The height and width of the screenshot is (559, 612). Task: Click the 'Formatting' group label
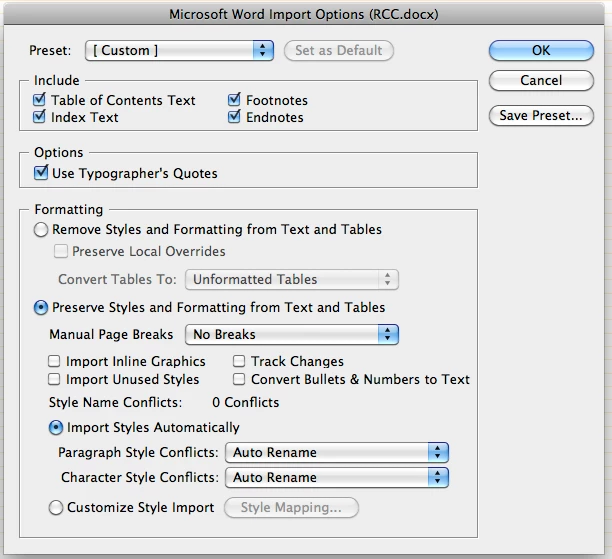tap(69, 209)
